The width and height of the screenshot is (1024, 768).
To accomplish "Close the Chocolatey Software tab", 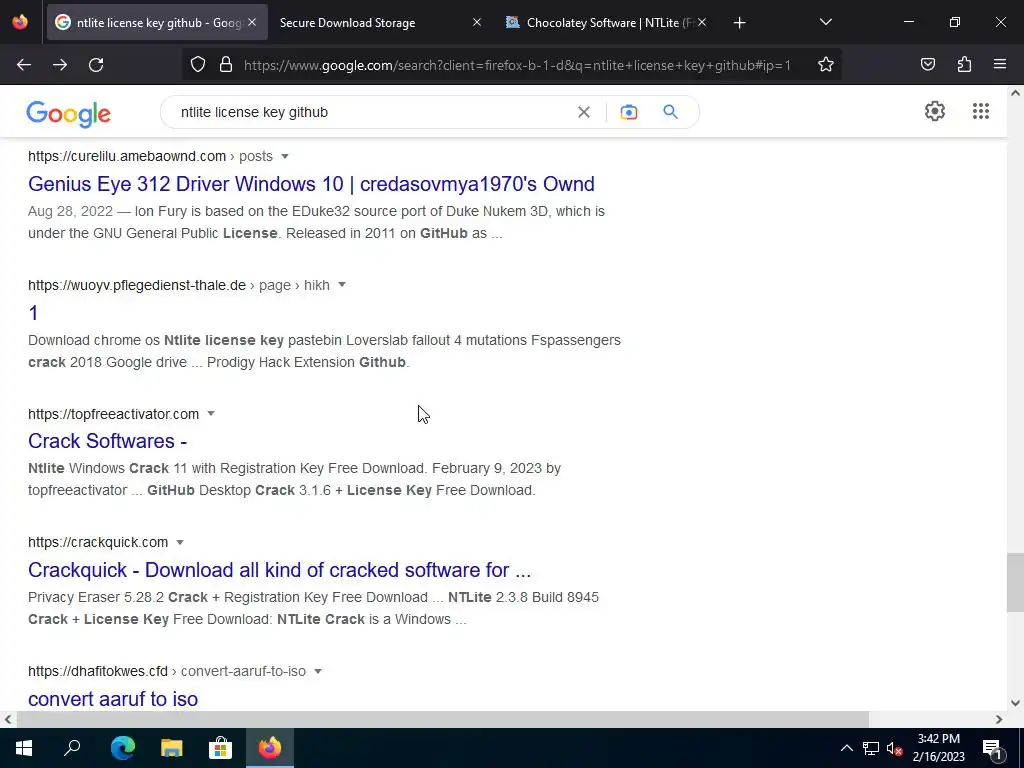I will coord(701,22).
